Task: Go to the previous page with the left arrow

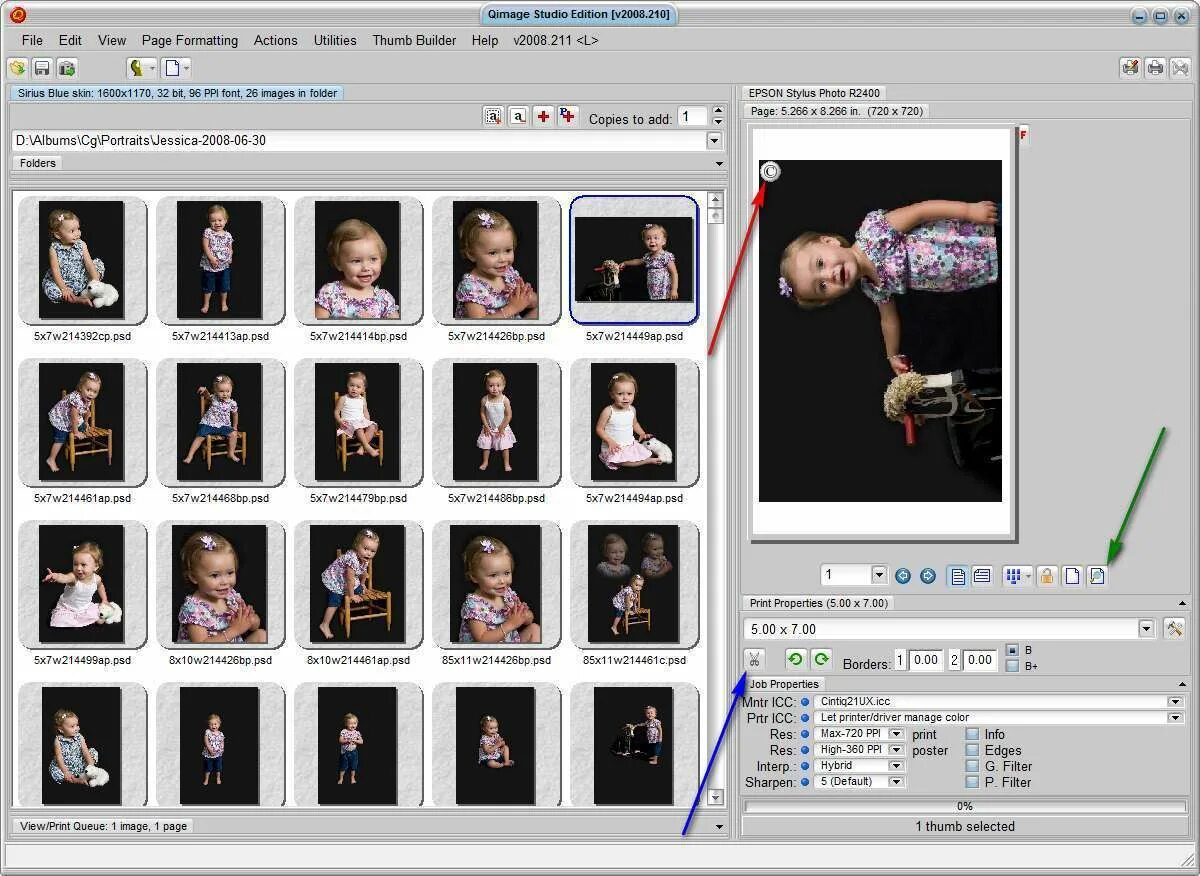Action: (903, 576)
